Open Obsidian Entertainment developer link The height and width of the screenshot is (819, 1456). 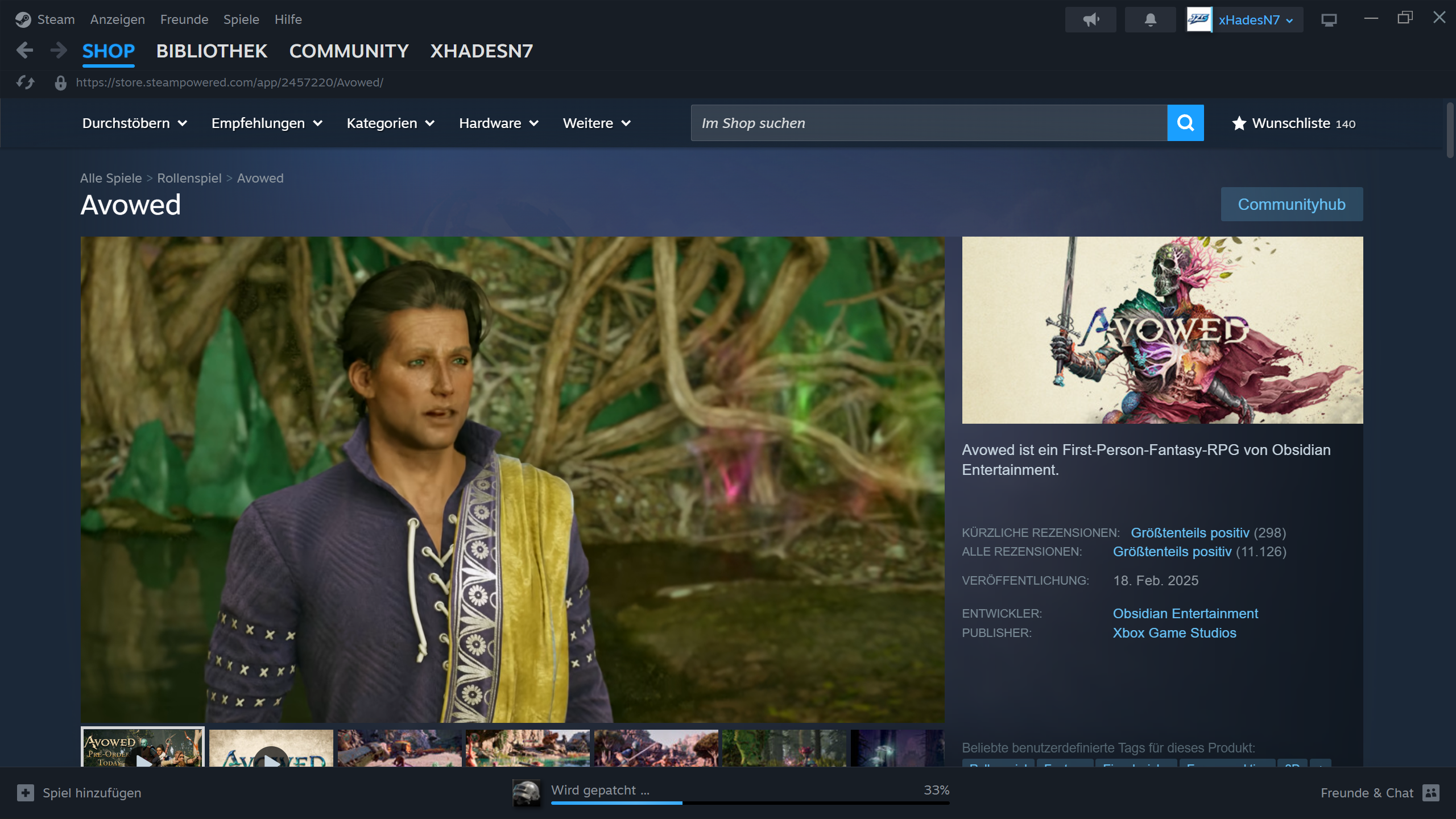[1185, 614]
